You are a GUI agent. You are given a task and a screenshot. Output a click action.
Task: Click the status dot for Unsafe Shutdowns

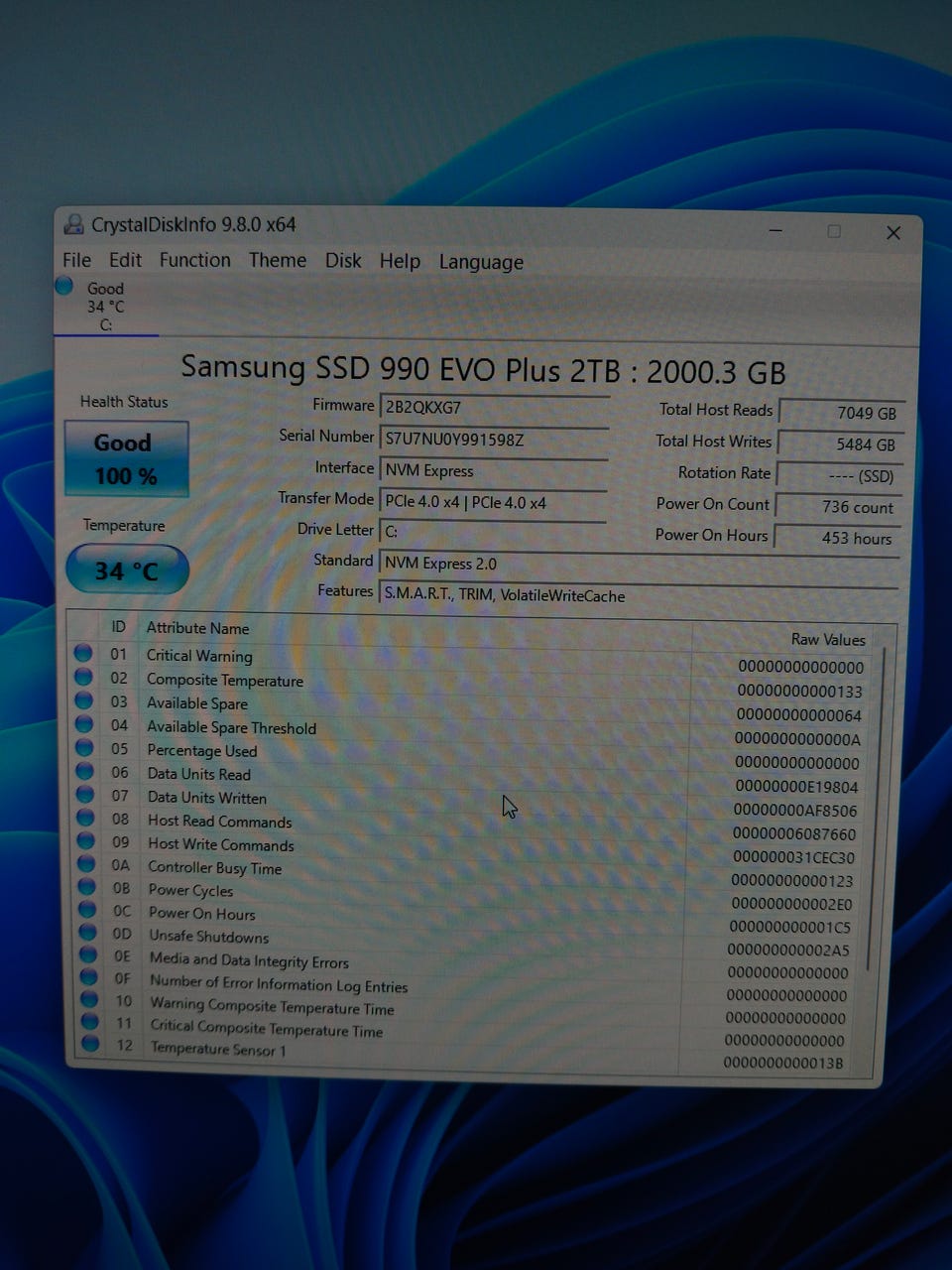pyautogui.click(x=89, y=932)
